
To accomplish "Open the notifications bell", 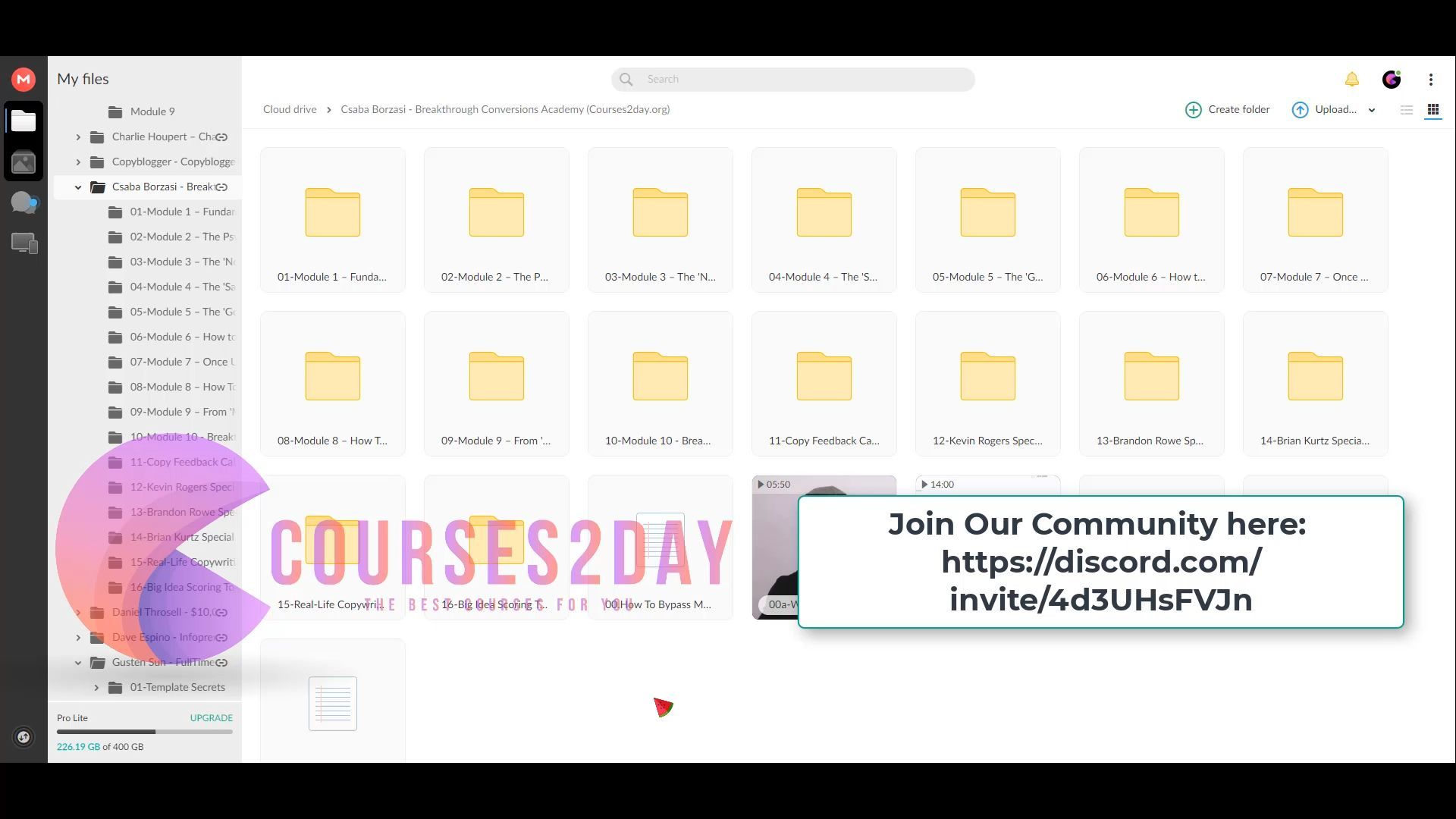I will point(1352,80).
